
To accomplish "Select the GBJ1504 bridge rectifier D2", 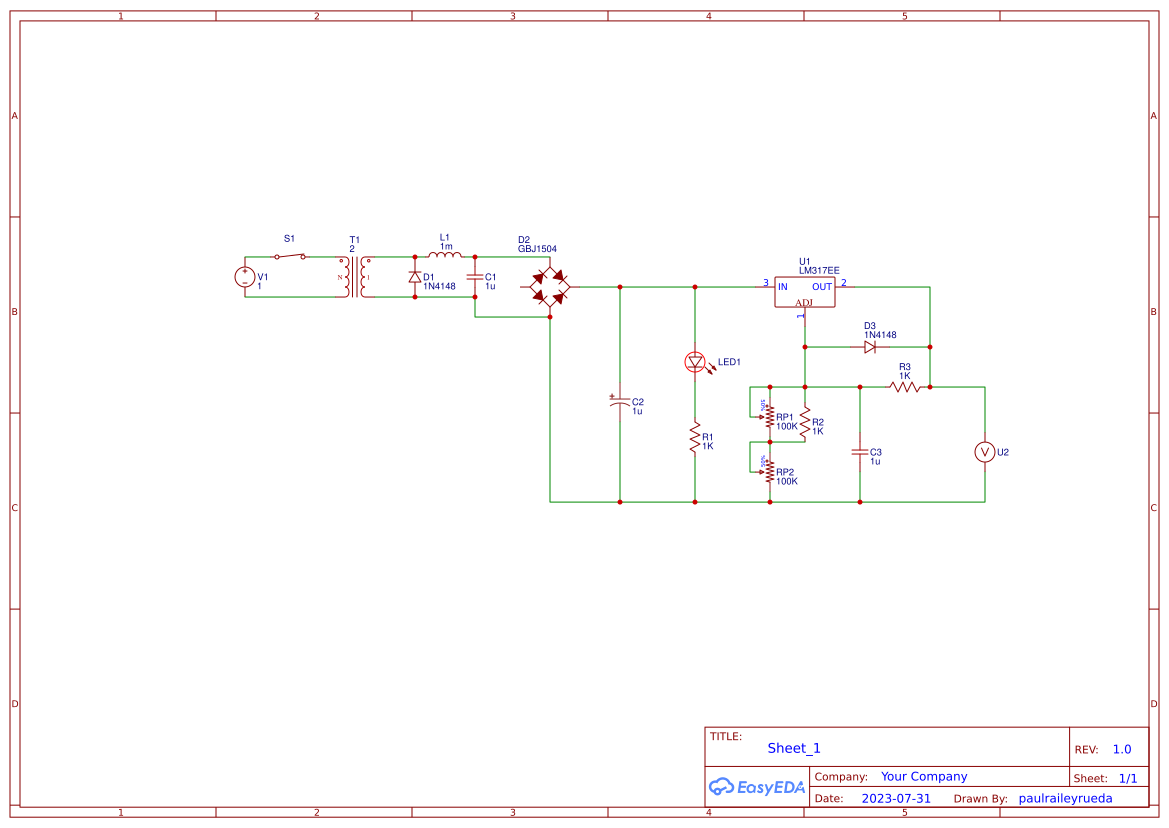I will 550,286.
